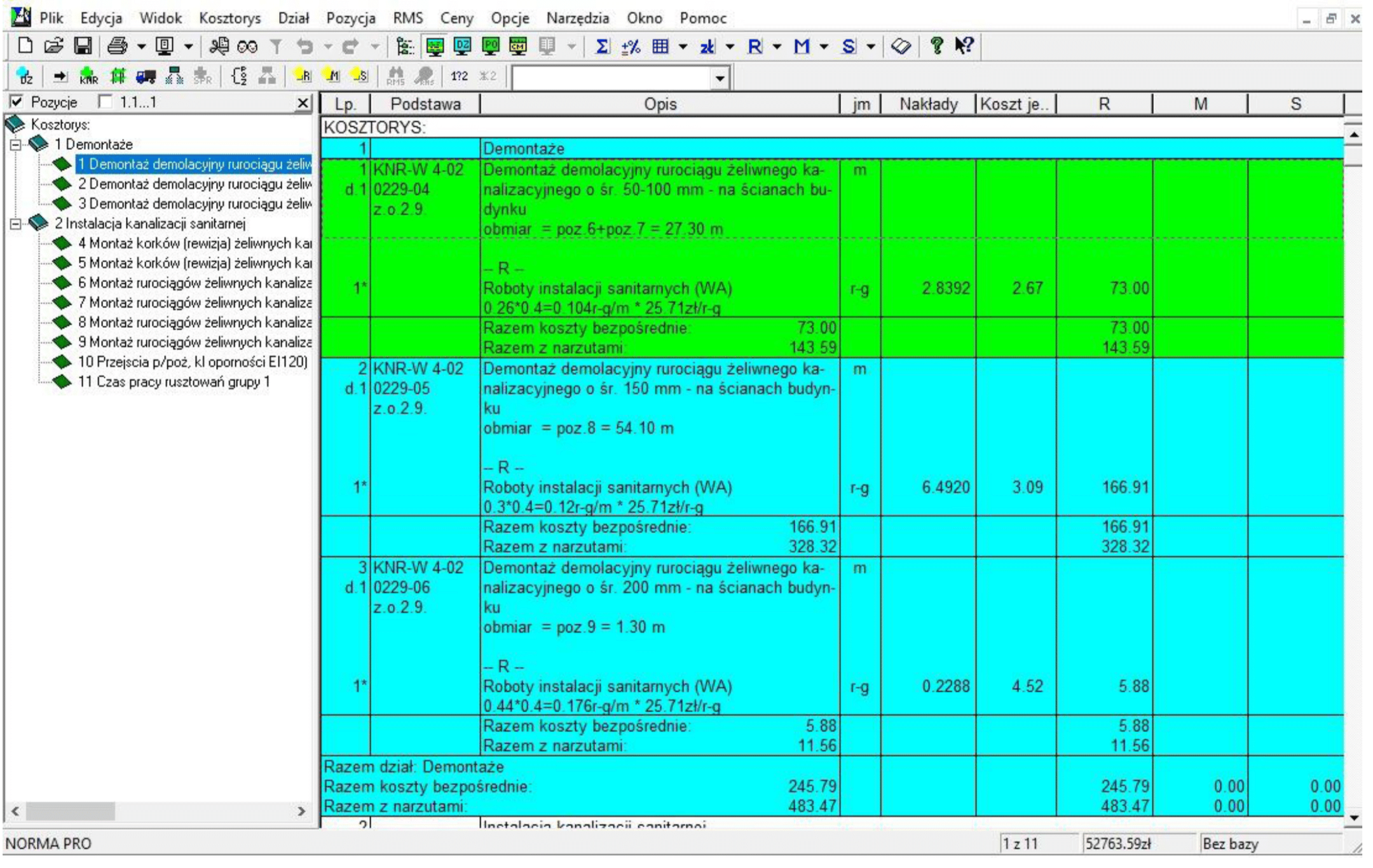This screenshot has height=868, width=1373.
Task: Open the Narzędzia menu
Action: pos(577,18)
